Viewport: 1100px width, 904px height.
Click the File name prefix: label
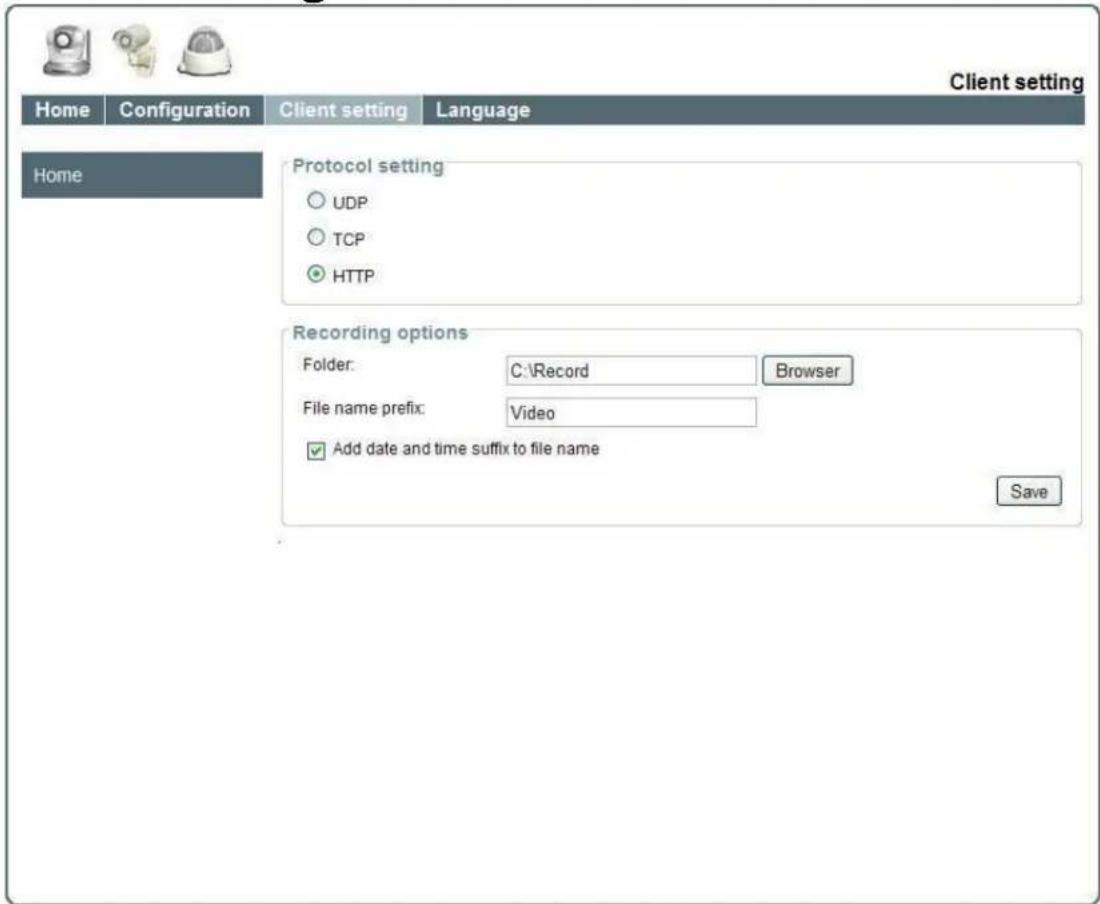(x=363, y=408)
